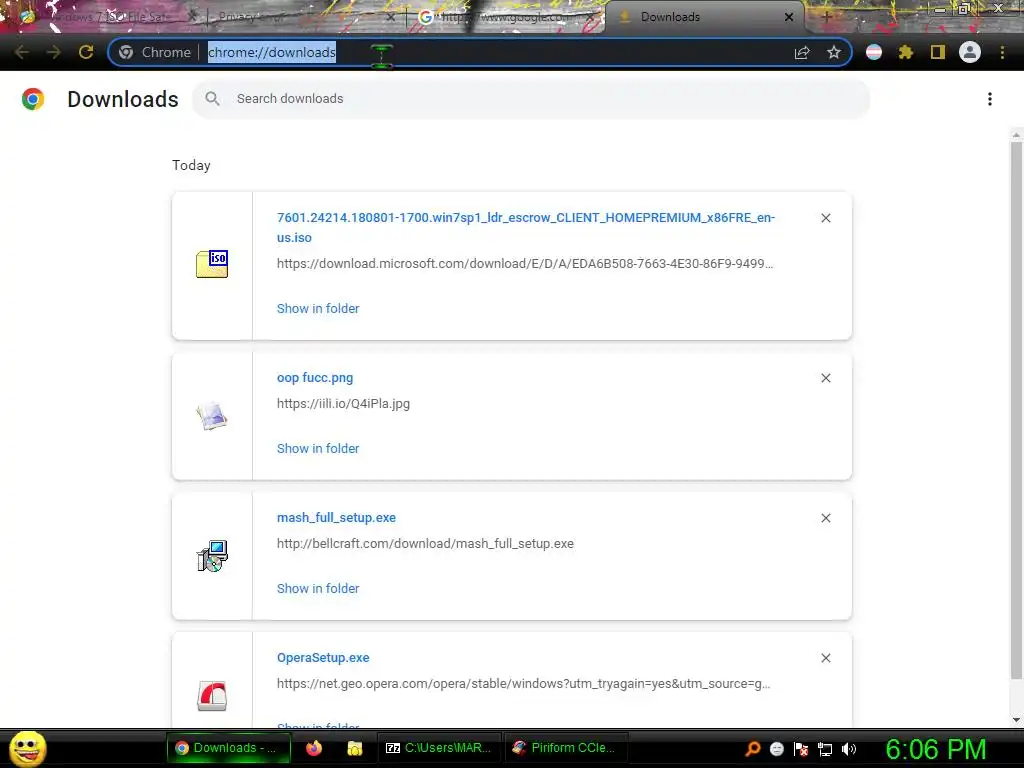The height and width of the screenshot is (768, 1024).
Task: Click the page's vertical scrollbar thumb
Action: click(x=1016, y=410)
